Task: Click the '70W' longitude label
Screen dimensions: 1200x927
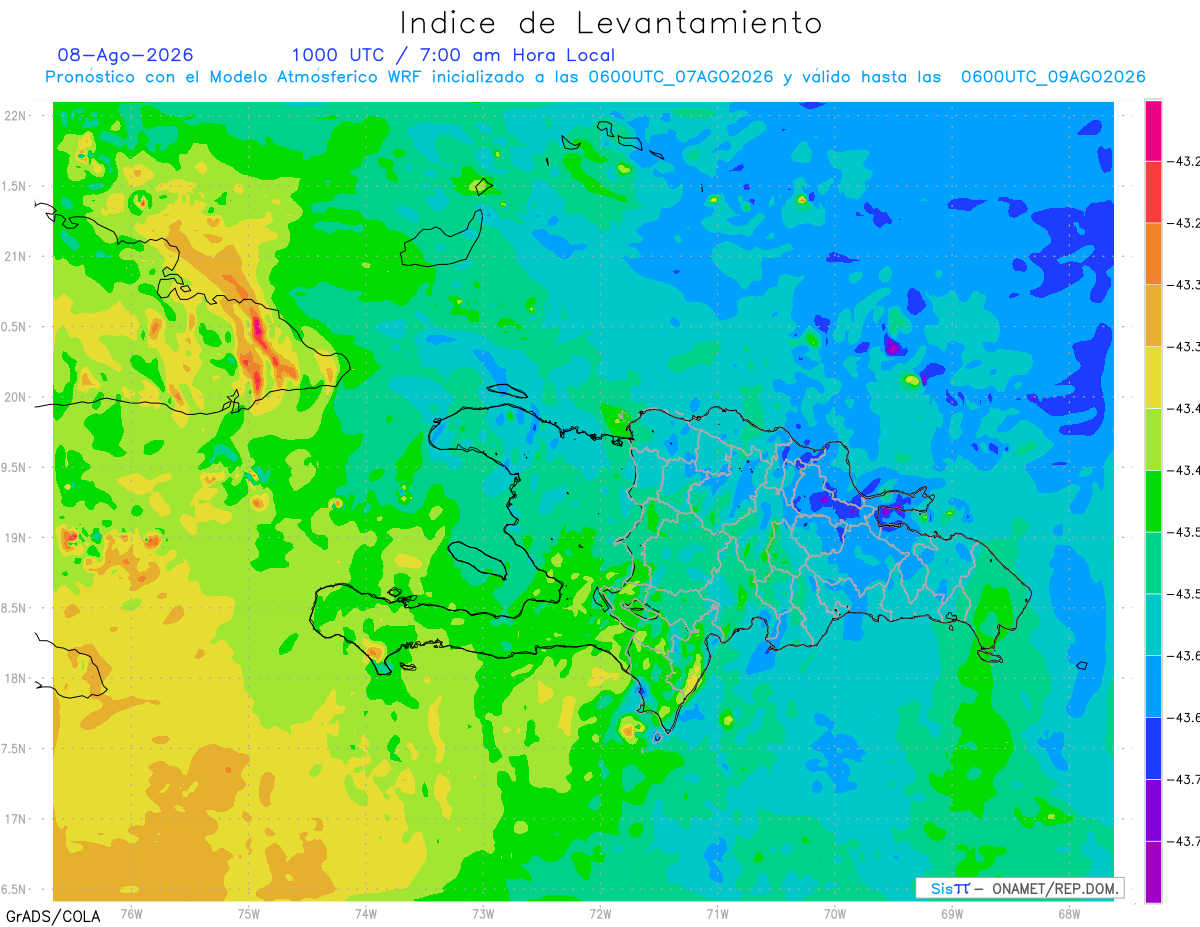Action: (834, 913)
